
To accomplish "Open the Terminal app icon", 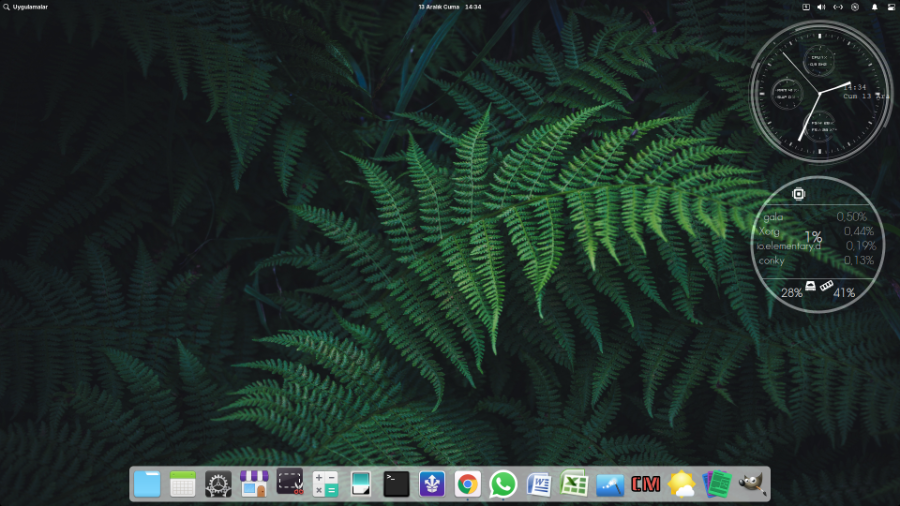I will point(396,484).
